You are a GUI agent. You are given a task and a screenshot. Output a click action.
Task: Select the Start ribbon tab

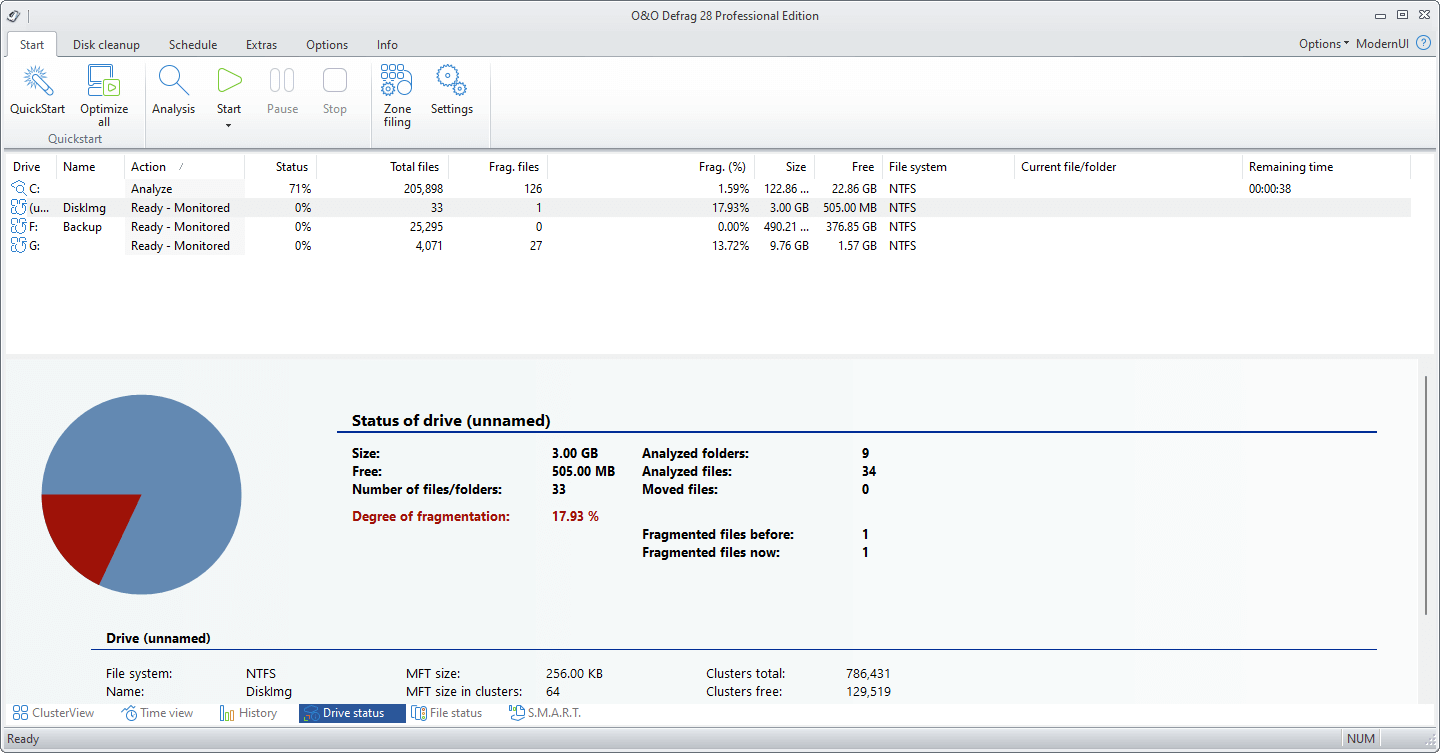(x=32, y=45)
